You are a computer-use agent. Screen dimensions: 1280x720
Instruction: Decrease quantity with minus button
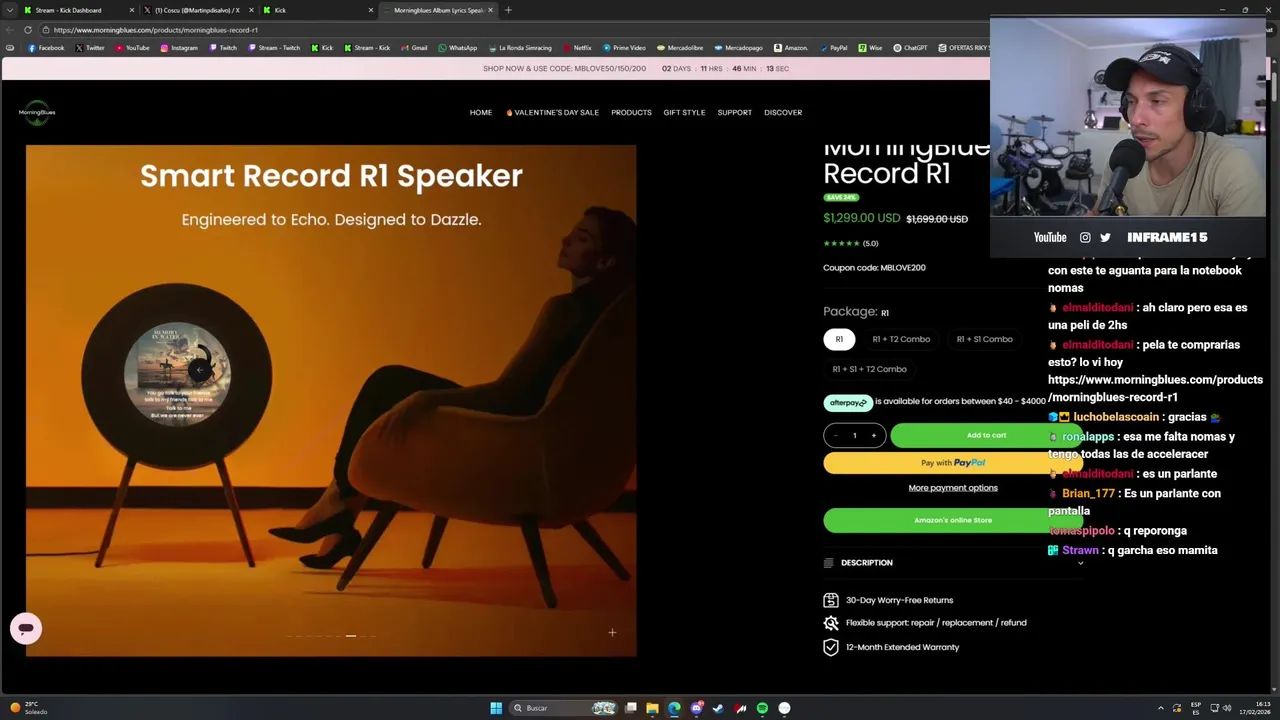pyautogui.click(x=836, y=435)
